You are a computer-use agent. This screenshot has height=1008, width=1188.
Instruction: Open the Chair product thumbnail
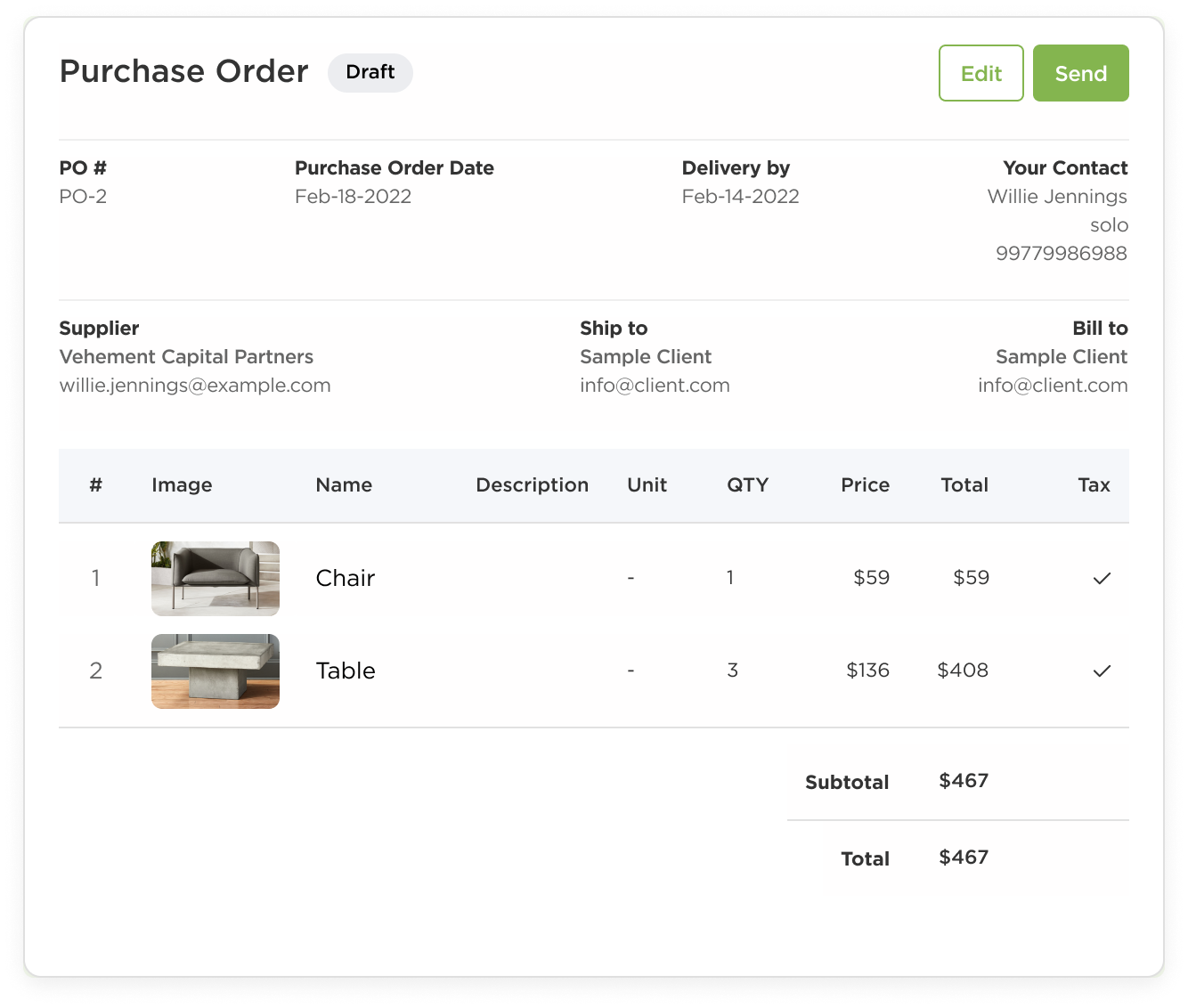(x=216, y=579)
